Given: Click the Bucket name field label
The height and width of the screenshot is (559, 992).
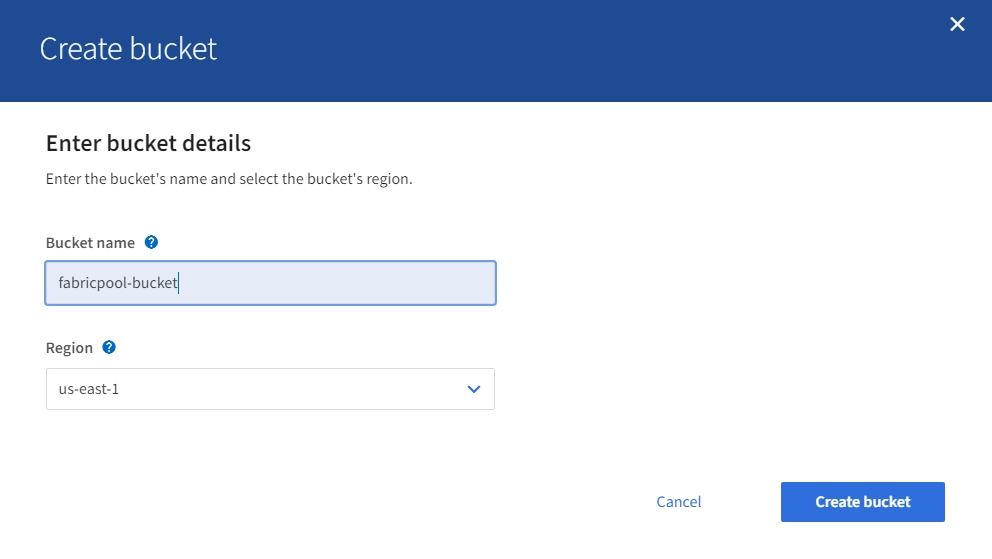Looking at the screenshot, I should [90, 243].
